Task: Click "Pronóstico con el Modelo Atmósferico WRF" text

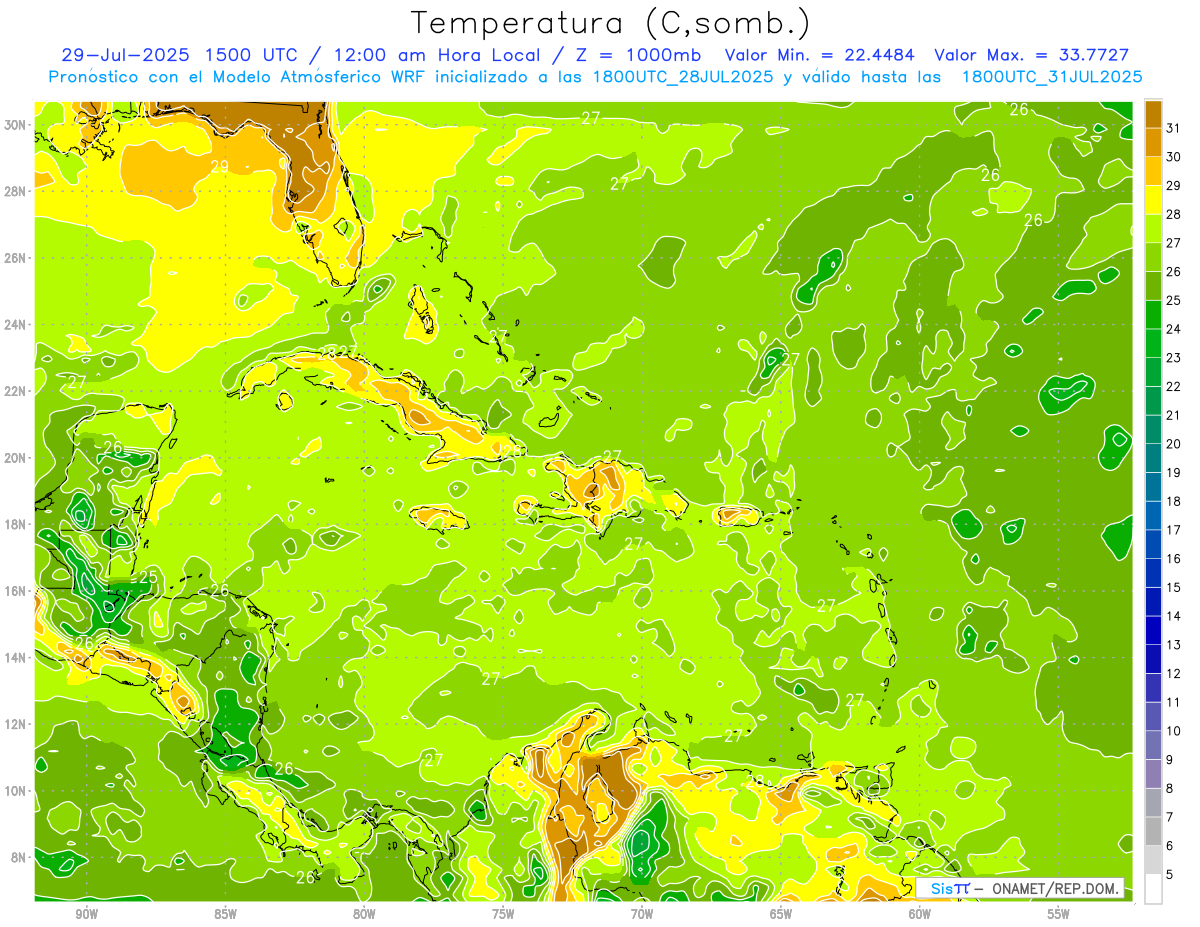Action: pos(238,76)
